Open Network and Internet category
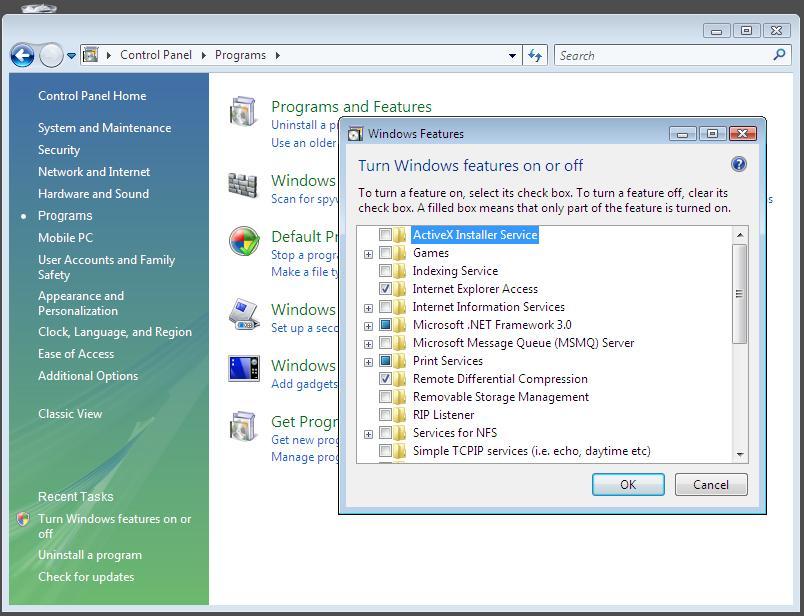Image resolution: width=804 pixels, height=616 pixels. click(94, 172)
